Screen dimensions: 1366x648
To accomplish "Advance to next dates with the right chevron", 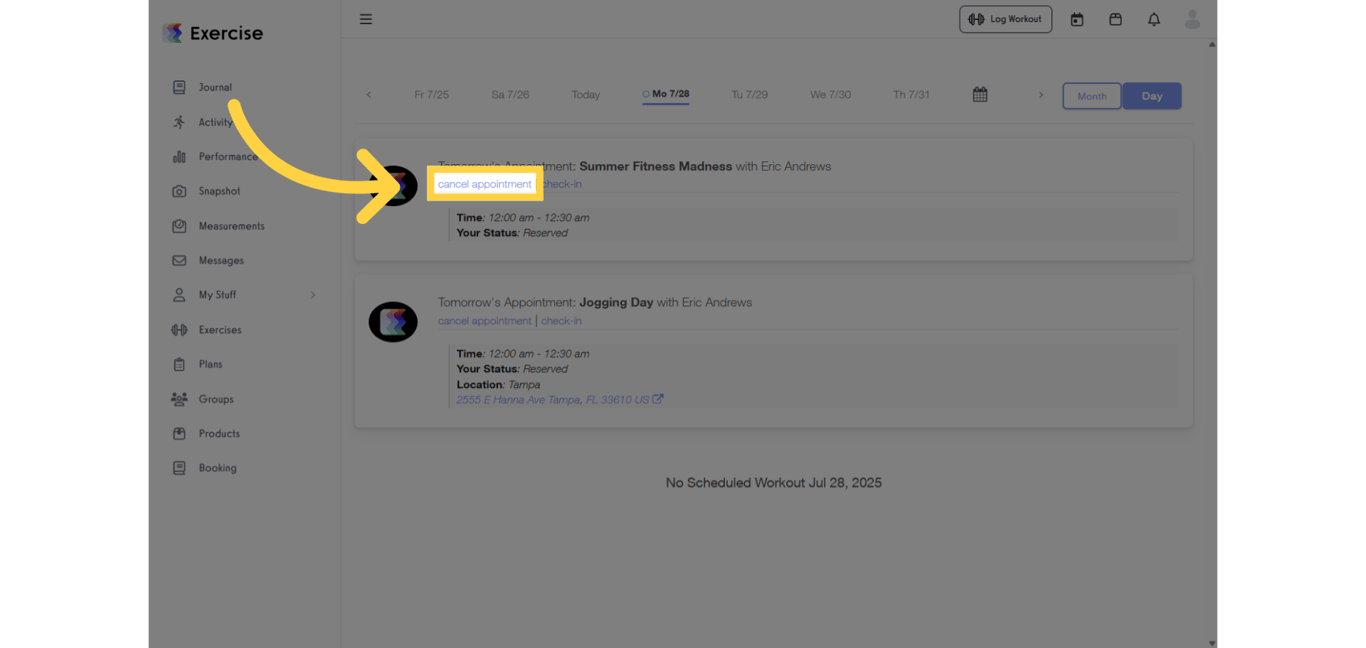I will tap(1040, 94).
